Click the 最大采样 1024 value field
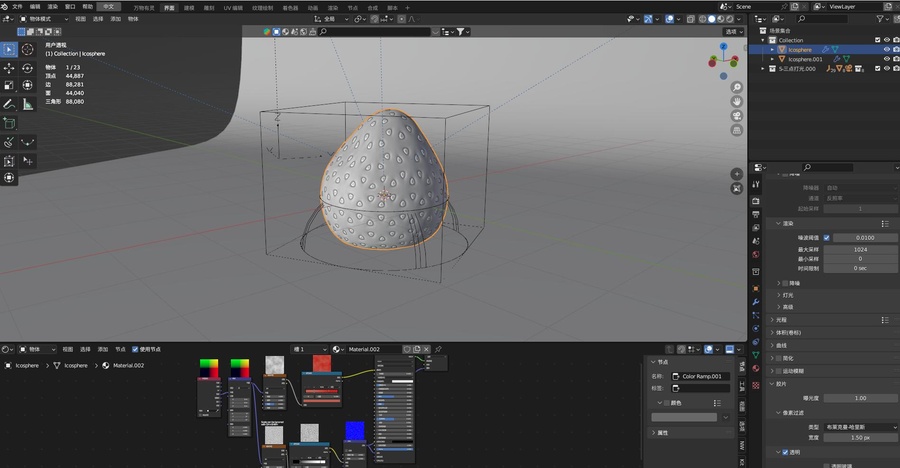This screenshot has width=900, height=468. coord(860,250)
